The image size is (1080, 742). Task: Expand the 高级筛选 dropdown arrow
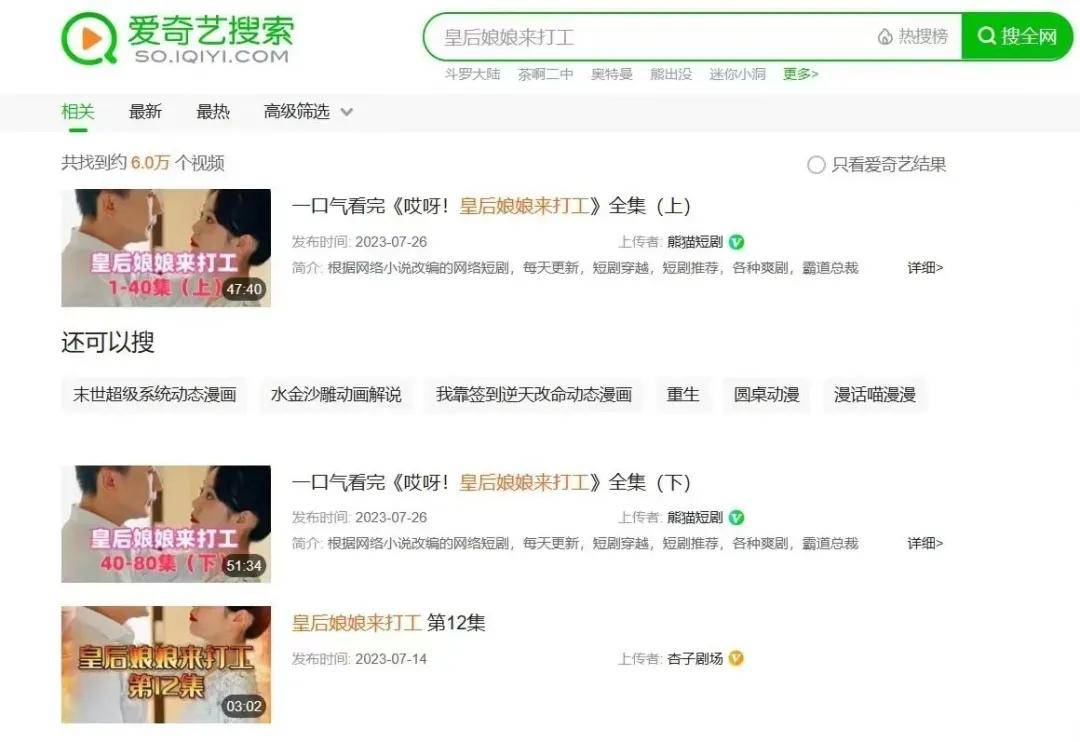tap(346, 112)
